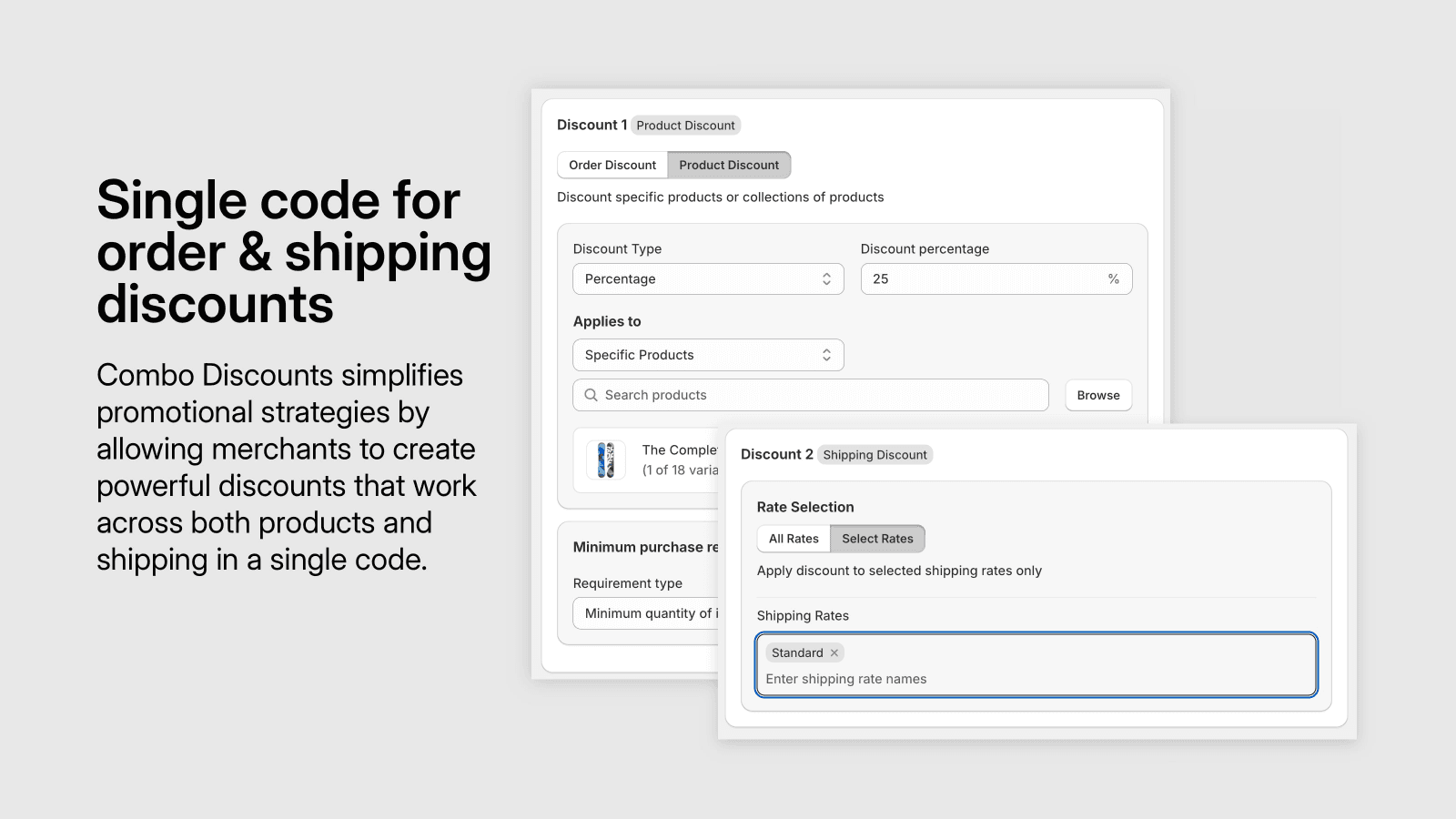Click the stepper chevrons on Specific Products selector

[x=826, y=355]
